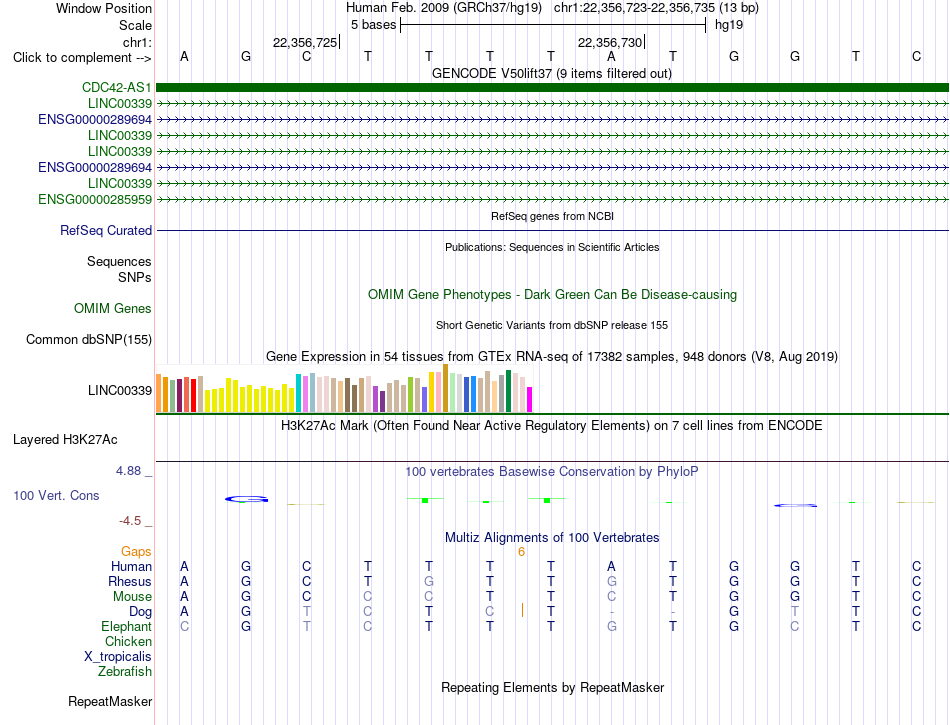The height and width of the screenshot is (725, 950).
Task: Select the X_tropicalis species label
Action: [118, 657]
